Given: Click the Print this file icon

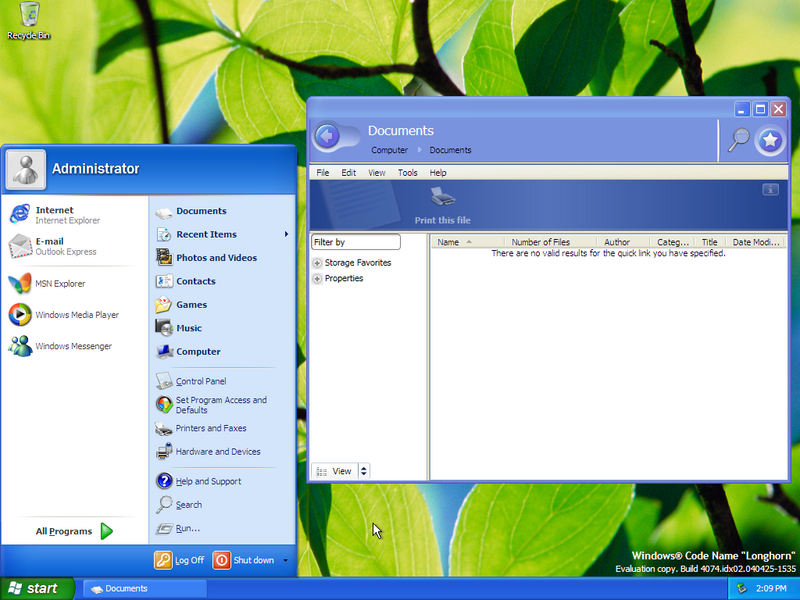Looking at the screenshot, I should (442, 196).
